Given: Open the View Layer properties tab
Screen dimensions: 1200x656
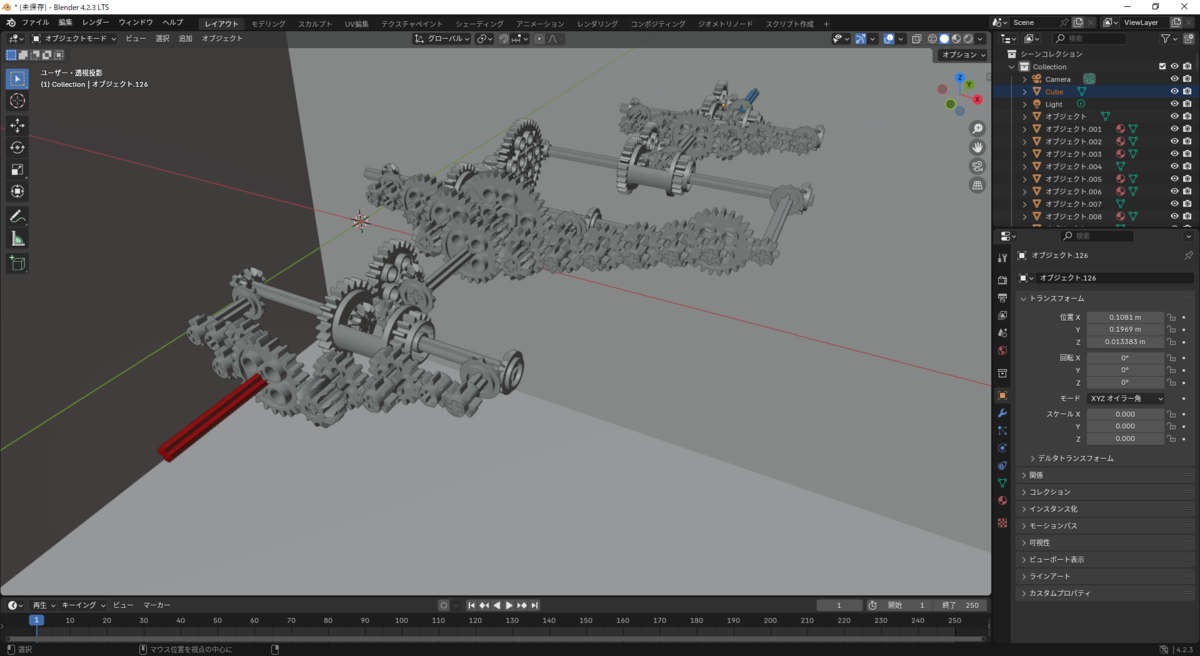Looking at the screenshot, I should (x=1002, y=316).
